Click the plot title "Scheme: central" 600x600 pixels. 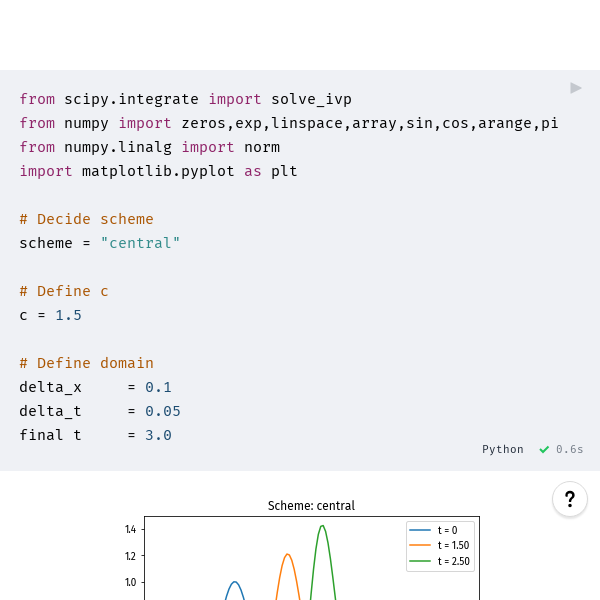pos(311,506)
